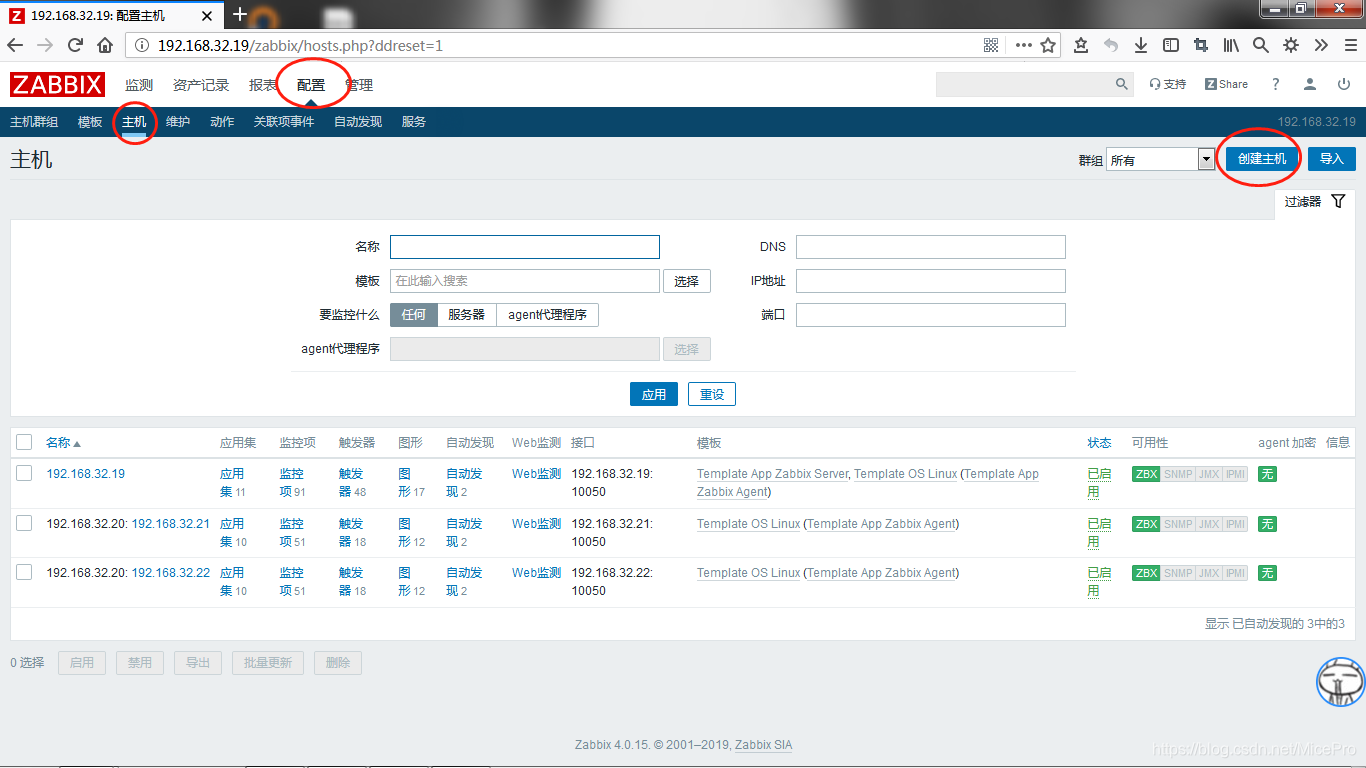Check the box for host 192.168.32.19
The image size is (1366, 768).
(24, 473)
